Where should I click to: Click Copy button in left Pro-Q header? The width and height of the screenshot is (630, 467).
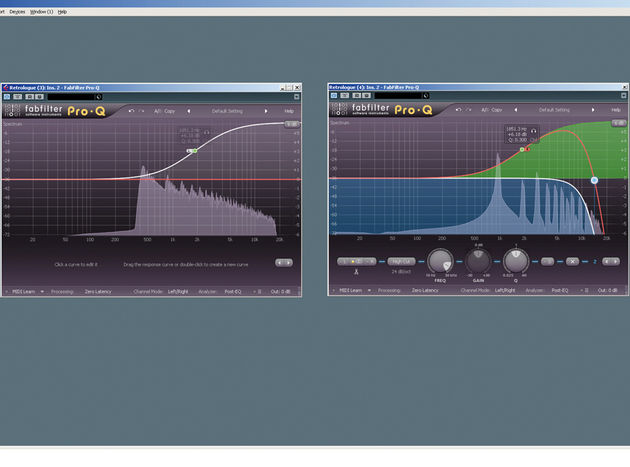coord(170,111)
